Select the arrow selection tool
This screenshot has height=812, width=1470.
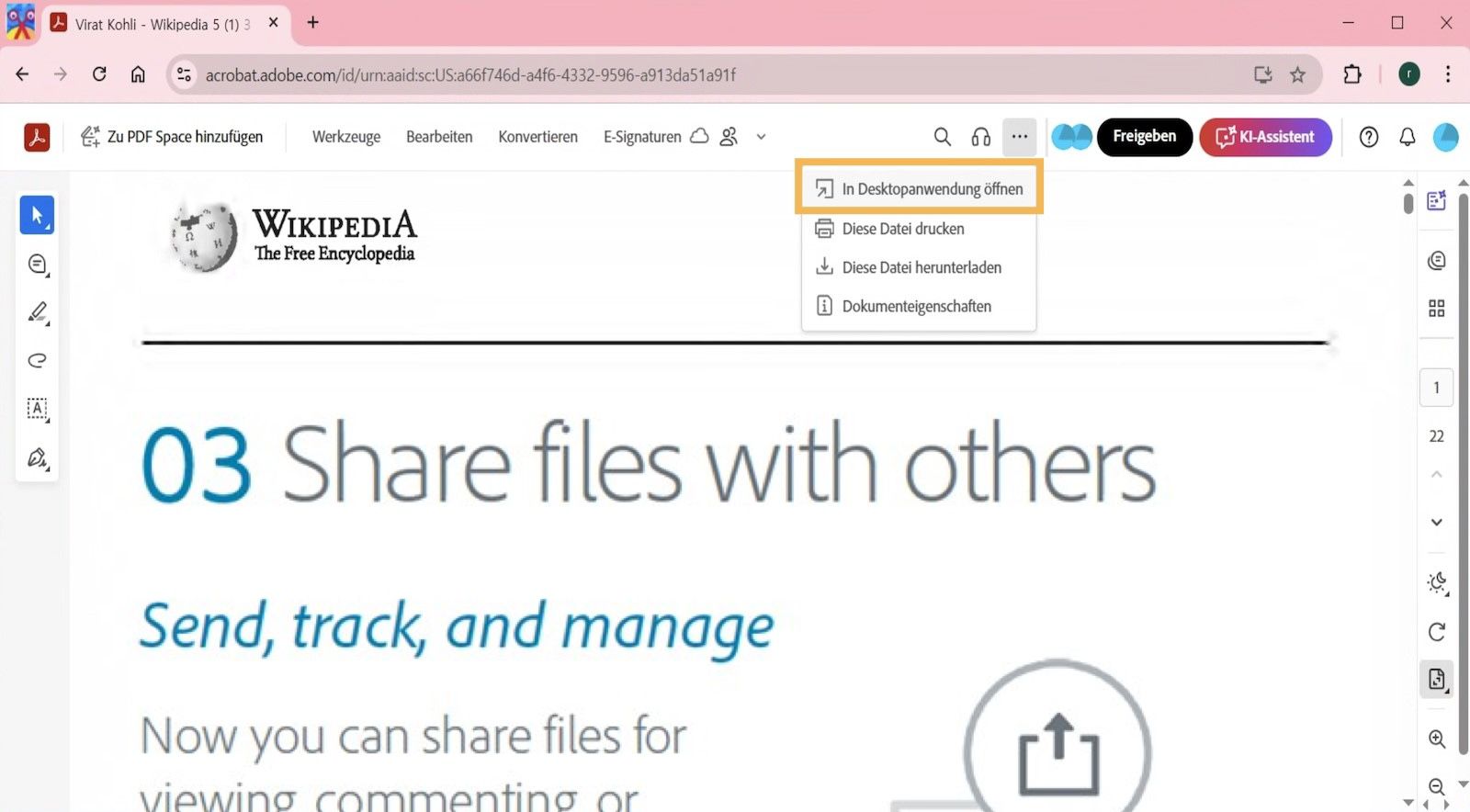click(x=38, y=215)
